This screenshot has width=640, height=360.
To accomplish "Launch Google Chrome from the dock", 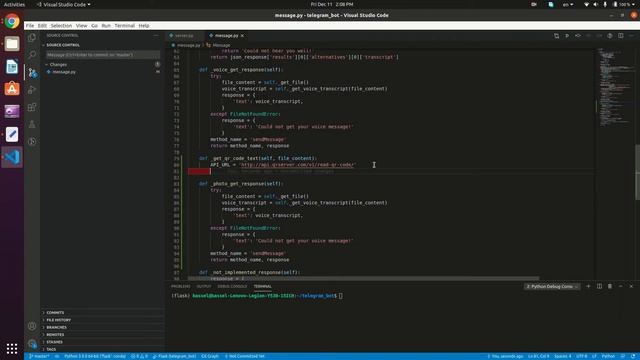I will [x=12, y=21].
